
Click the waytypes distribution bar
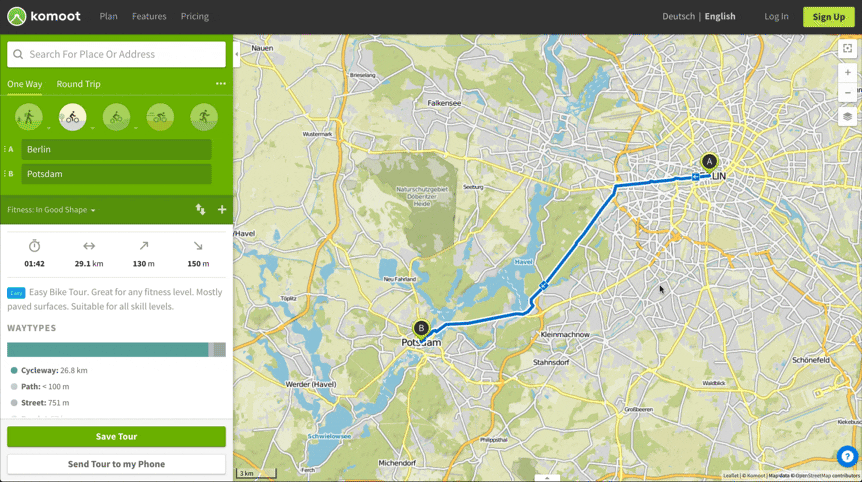coord(116,350)
